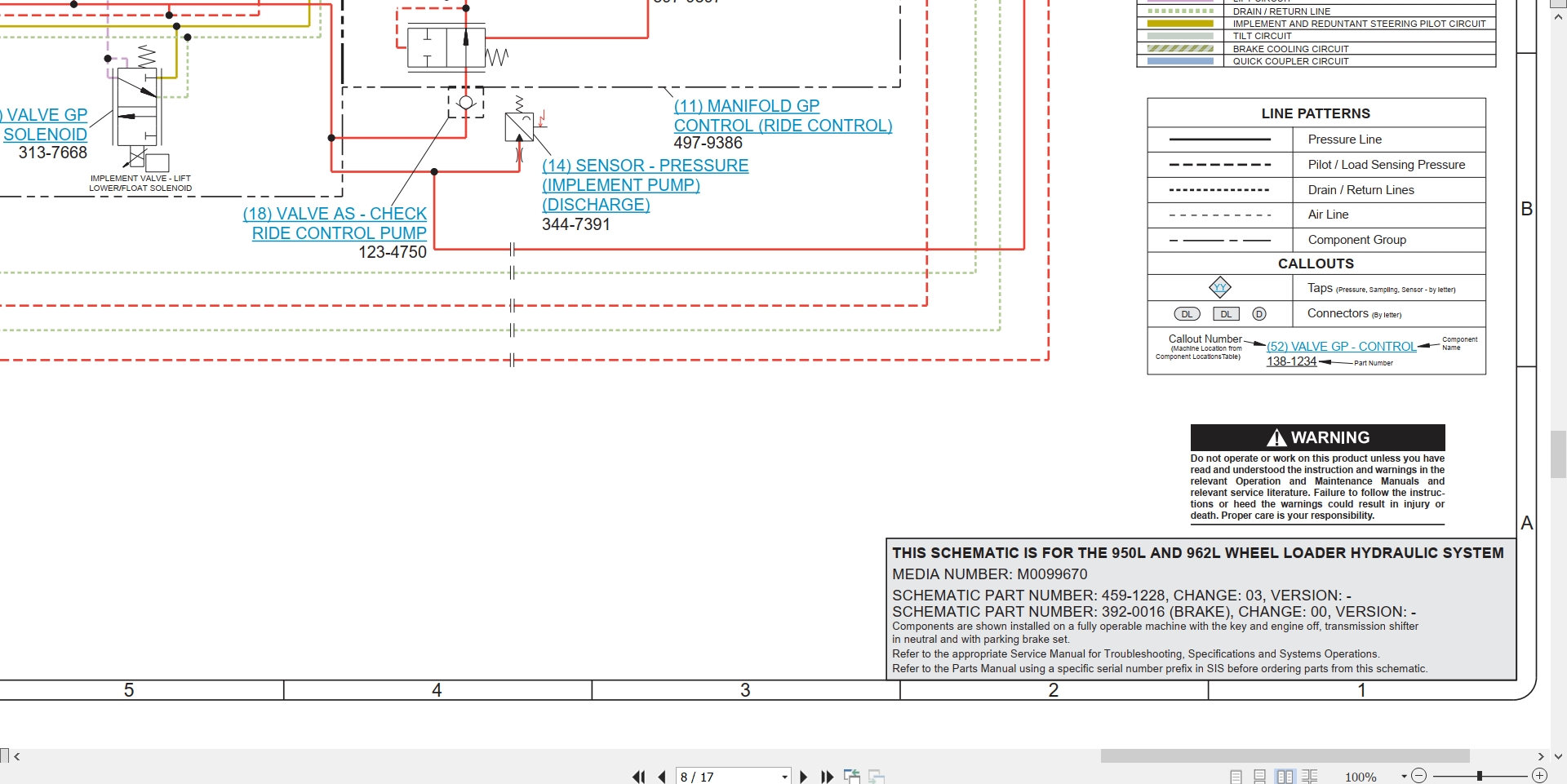Click the Taps diamond callout symbol
This screenshot has height=784, width=1567.
(1219, 287)
